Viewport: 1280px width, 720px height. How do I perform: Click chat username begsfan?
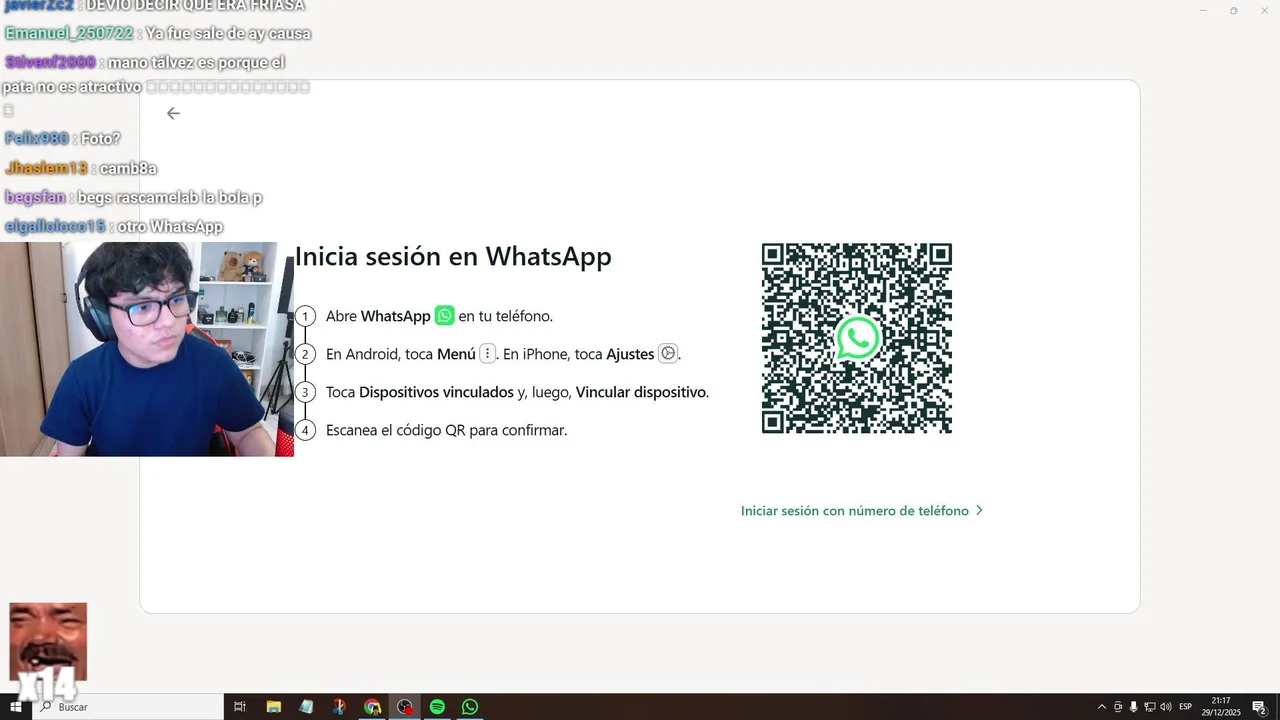pos(35,198)
